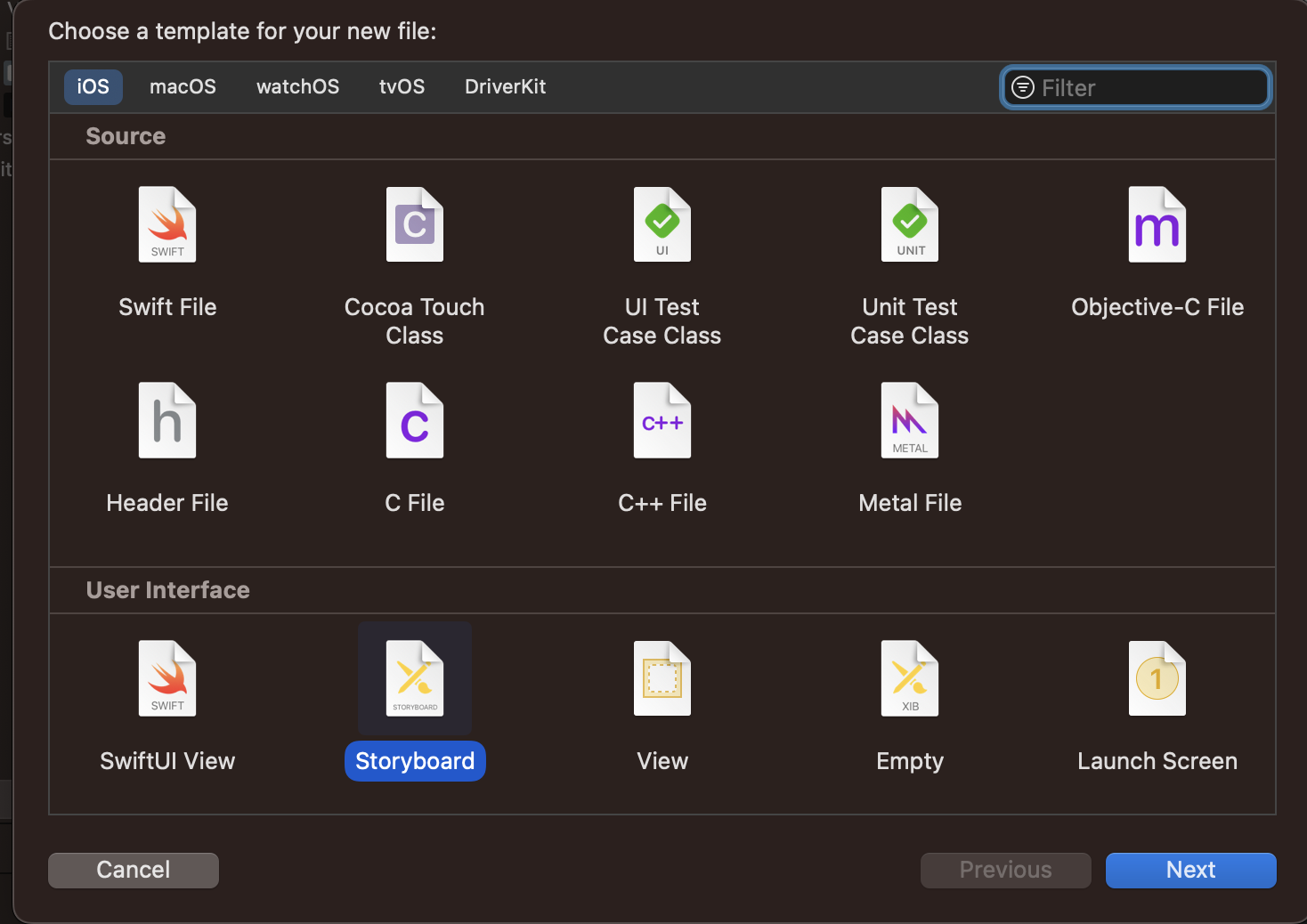This screenshot has width=1307, height=924.
Task: Click Next to continue with template
Action: click(x=1191, y=870)
